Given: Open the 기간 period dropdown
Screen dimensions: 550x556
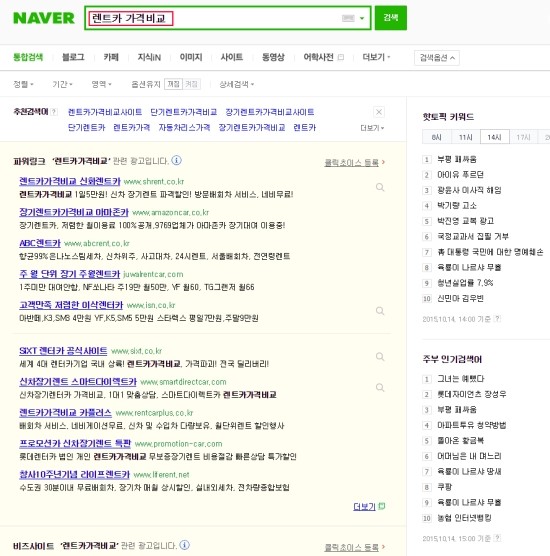Looking at the screenshot, I should (62, 84).
